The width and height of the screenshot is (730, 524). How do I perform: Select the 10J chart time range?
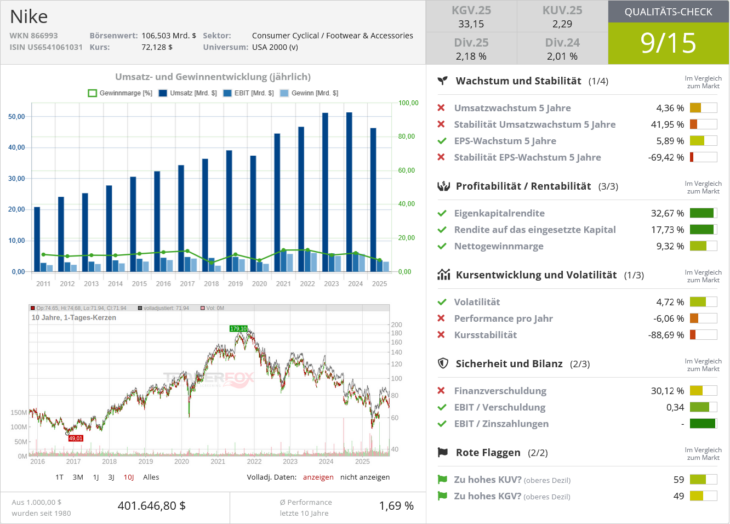pos(128,477)
